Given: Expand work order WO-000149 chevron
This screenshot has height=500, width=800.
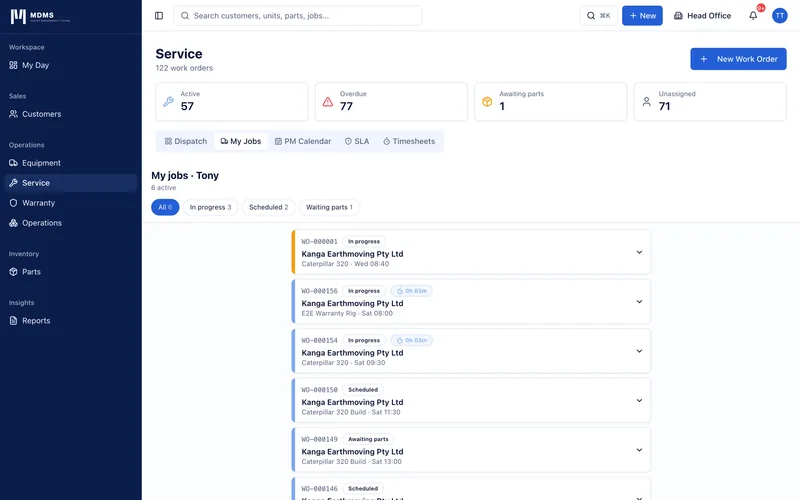Looking at the screenshot, I should pos(639,450).
